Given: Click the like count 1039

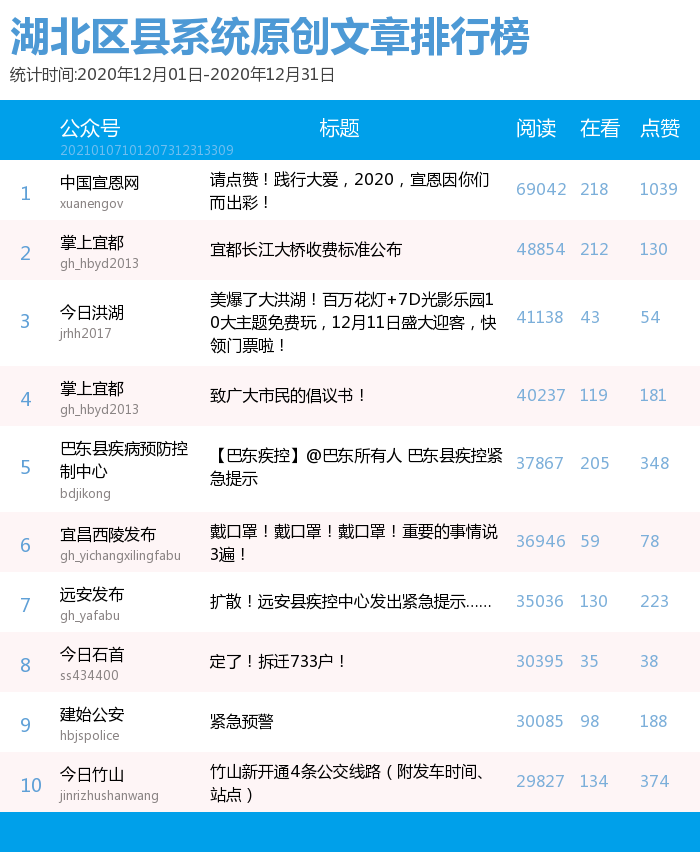Looking at the screenshot, I should coord(658,189).
